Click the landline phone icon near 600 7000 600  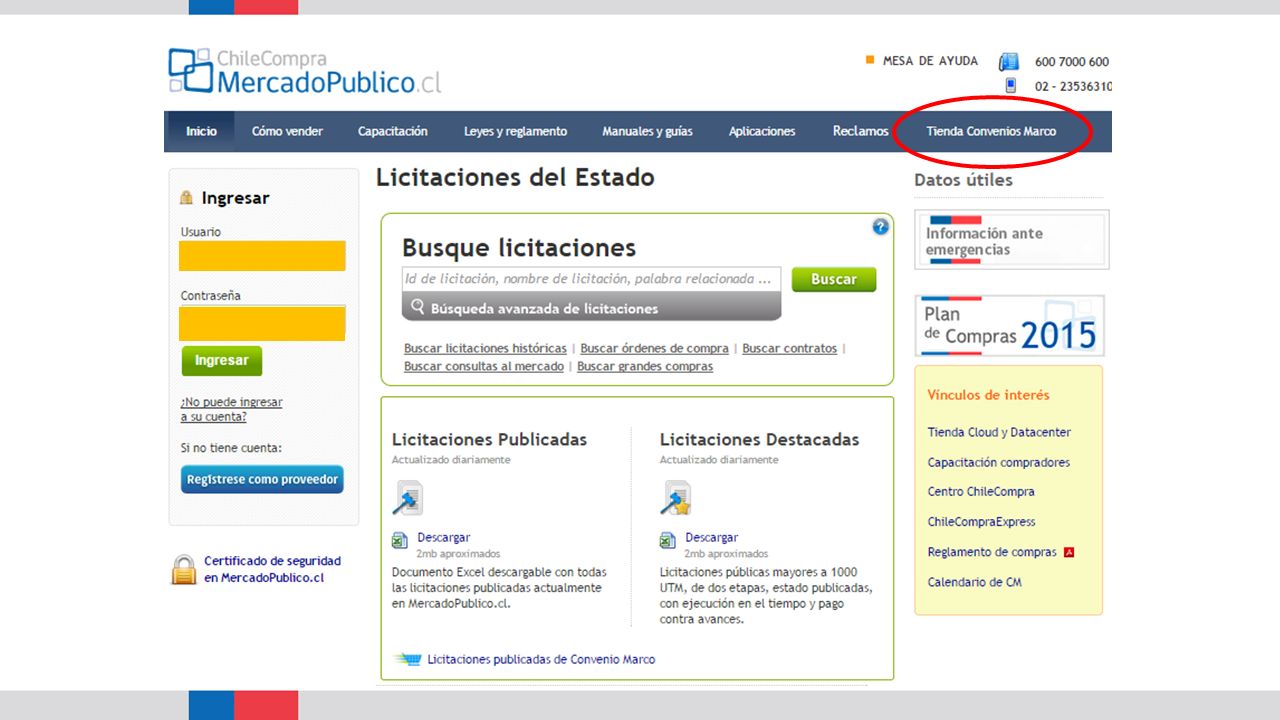pos(1008,62)
